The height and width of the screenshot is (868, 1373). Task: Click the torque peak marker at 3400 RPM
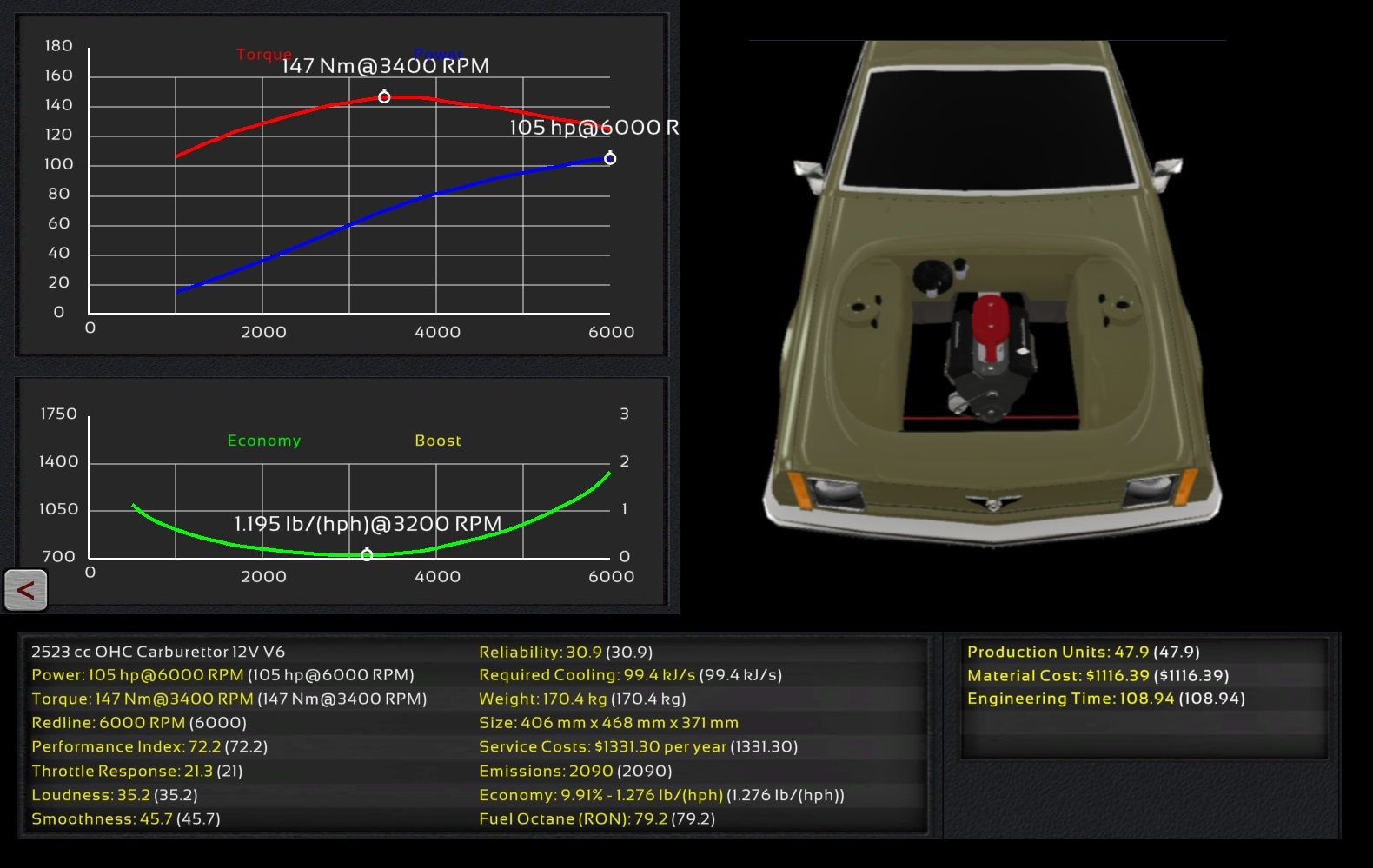tap(384, 97)
